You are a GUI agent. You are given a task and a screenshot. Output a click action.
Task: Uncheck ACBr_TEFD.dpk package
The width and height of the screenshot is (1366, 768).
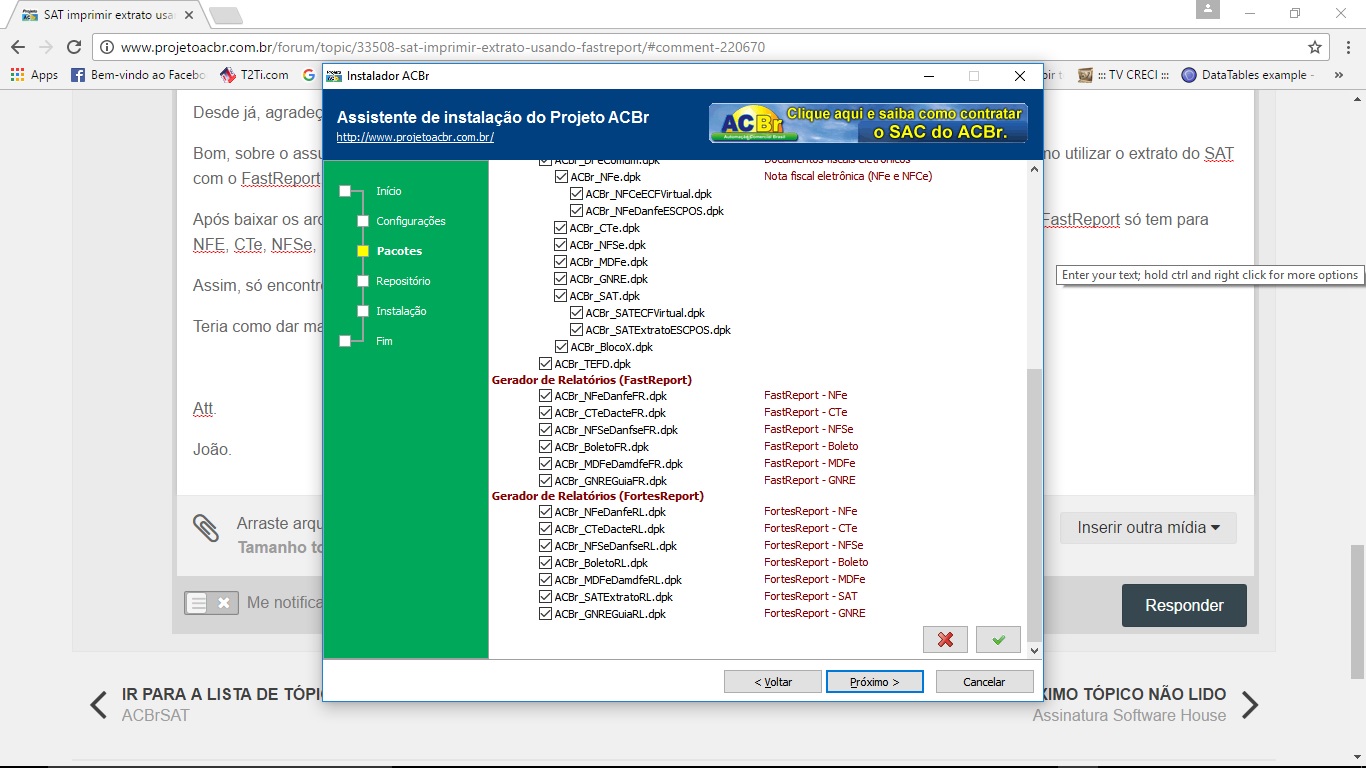[x=545, y=364]
